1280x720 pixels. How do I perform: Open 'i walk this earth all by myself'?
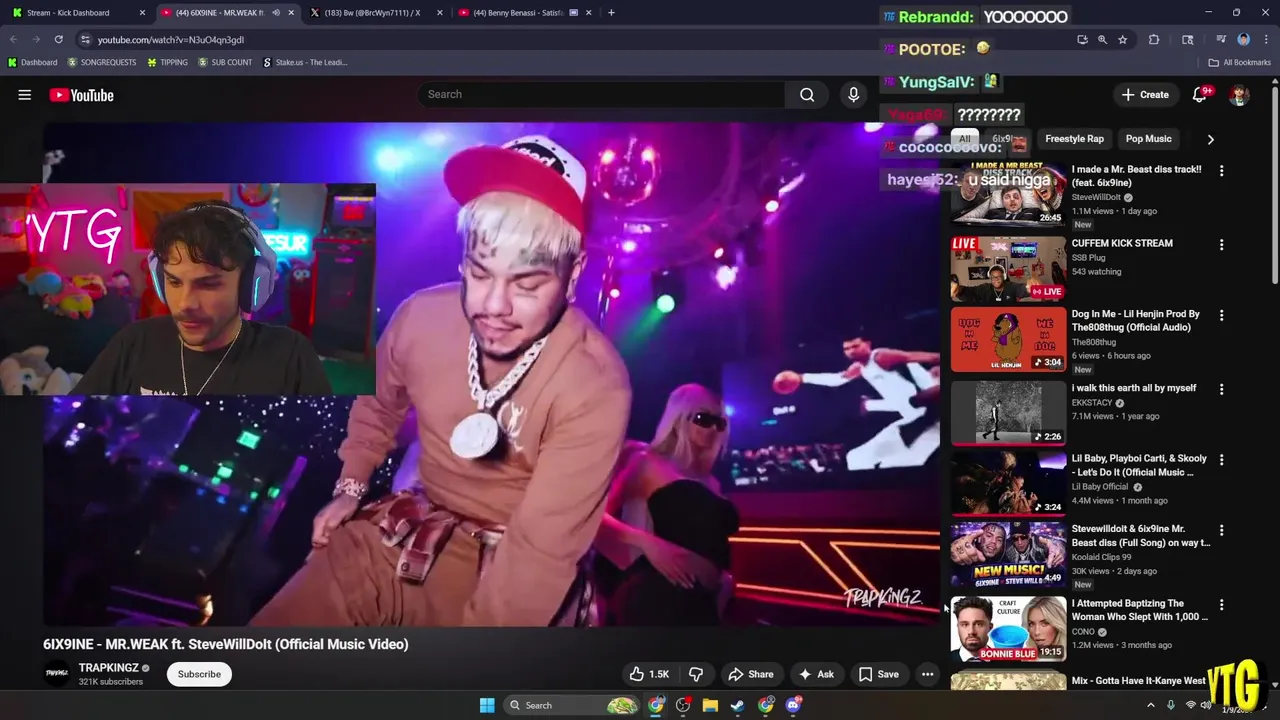click(1134, 388)
